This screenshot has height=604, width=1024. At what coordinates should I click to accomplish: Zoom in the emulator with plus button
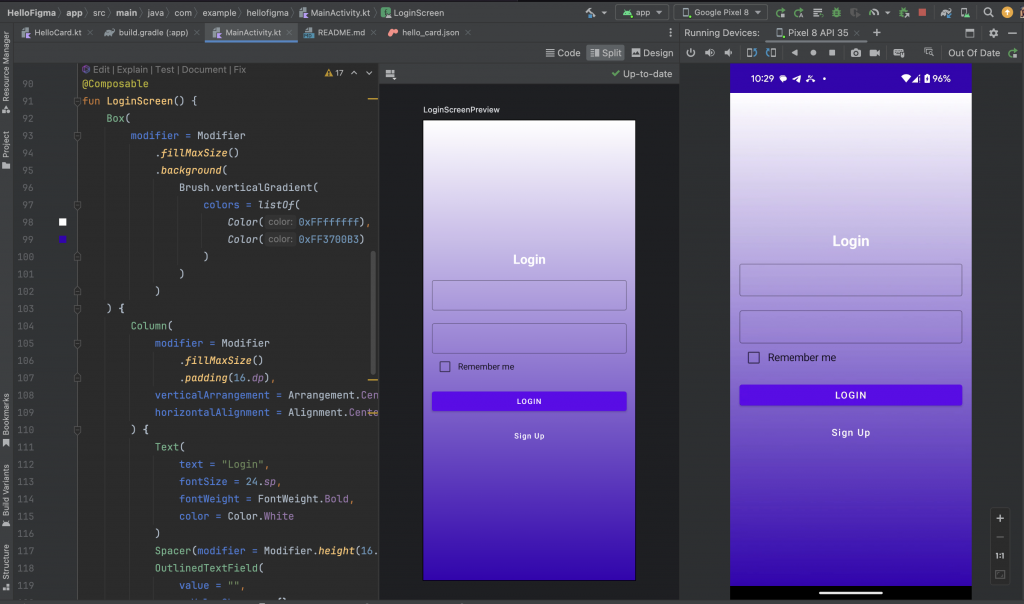tap(1000, 518)
